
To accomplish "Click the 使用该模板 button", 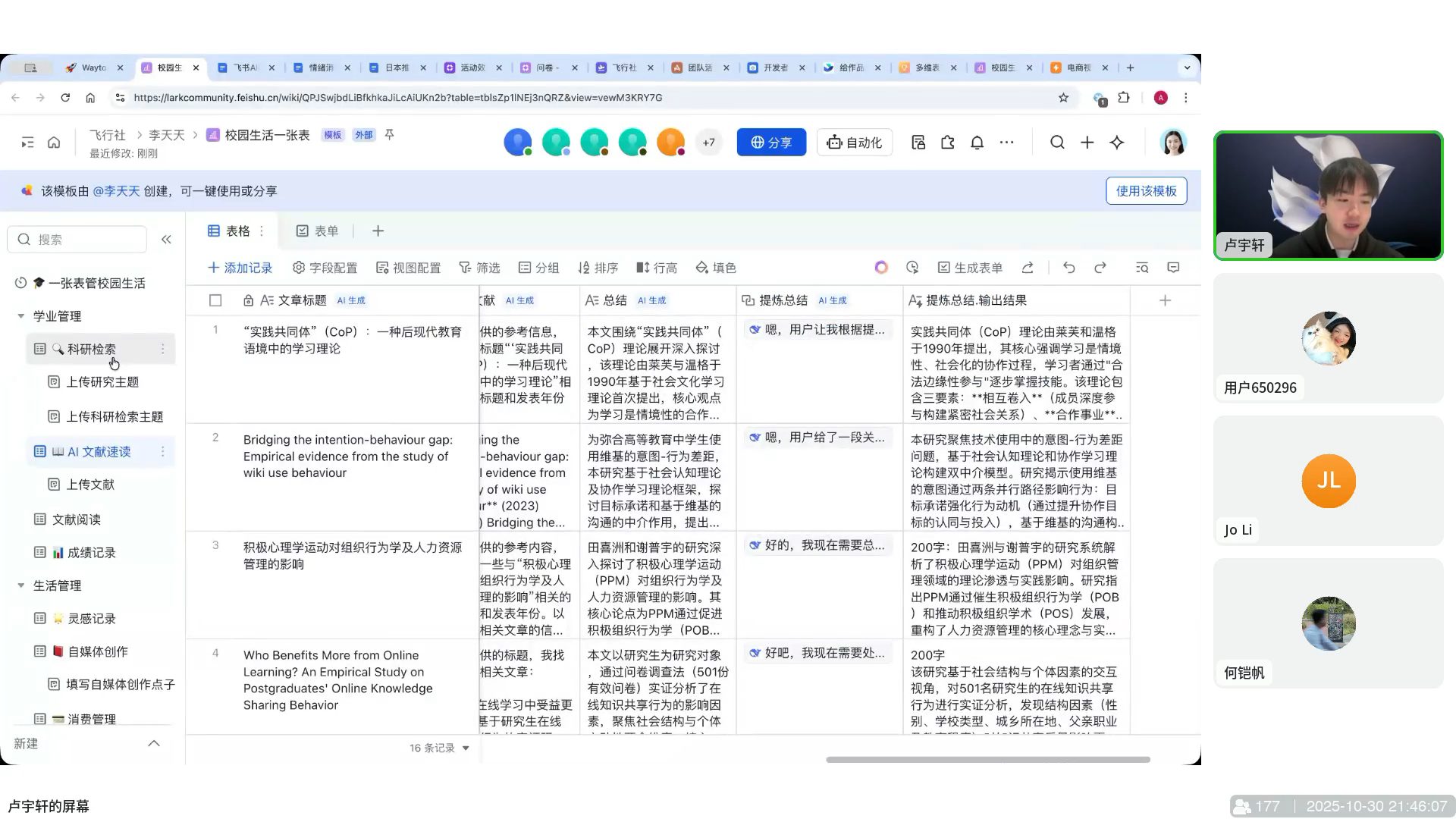I will pos(1146,191).
